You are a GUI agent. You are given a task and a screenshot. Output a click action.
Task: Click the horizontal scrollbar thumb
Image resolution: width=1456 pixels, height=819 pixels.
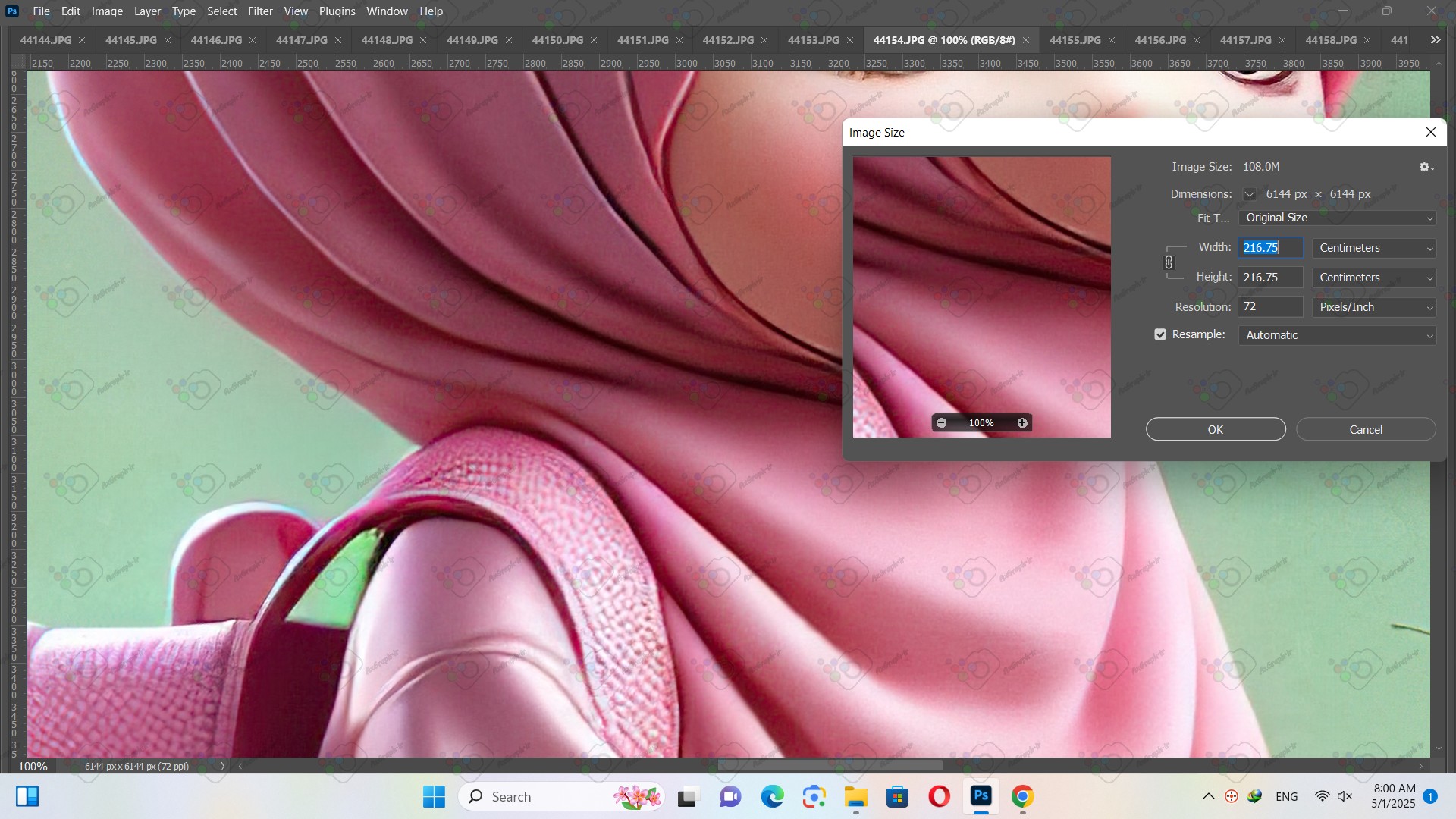pos(830,766)
